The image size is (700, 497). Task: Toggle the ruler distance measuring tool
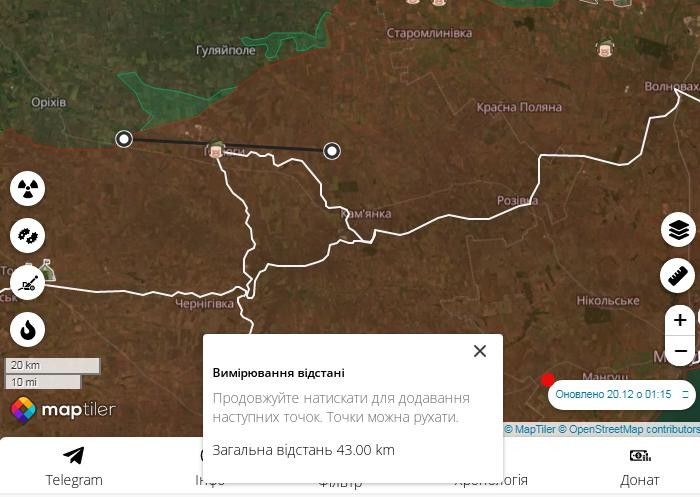tap(679, 275)
